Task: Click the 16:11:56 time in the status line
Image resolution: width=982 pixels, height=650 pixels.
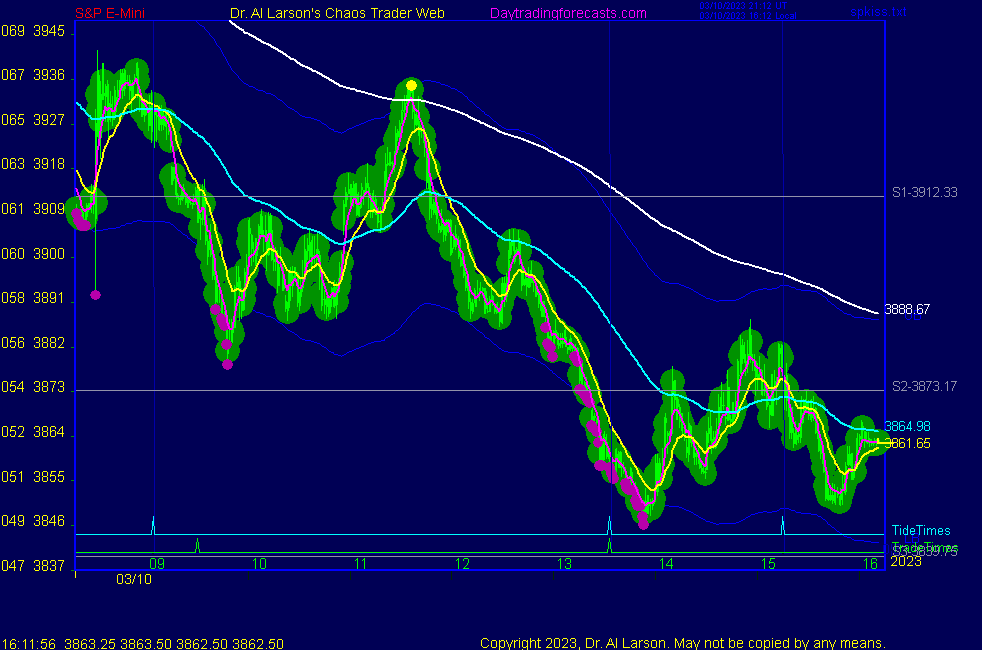Action: point(29,644)
